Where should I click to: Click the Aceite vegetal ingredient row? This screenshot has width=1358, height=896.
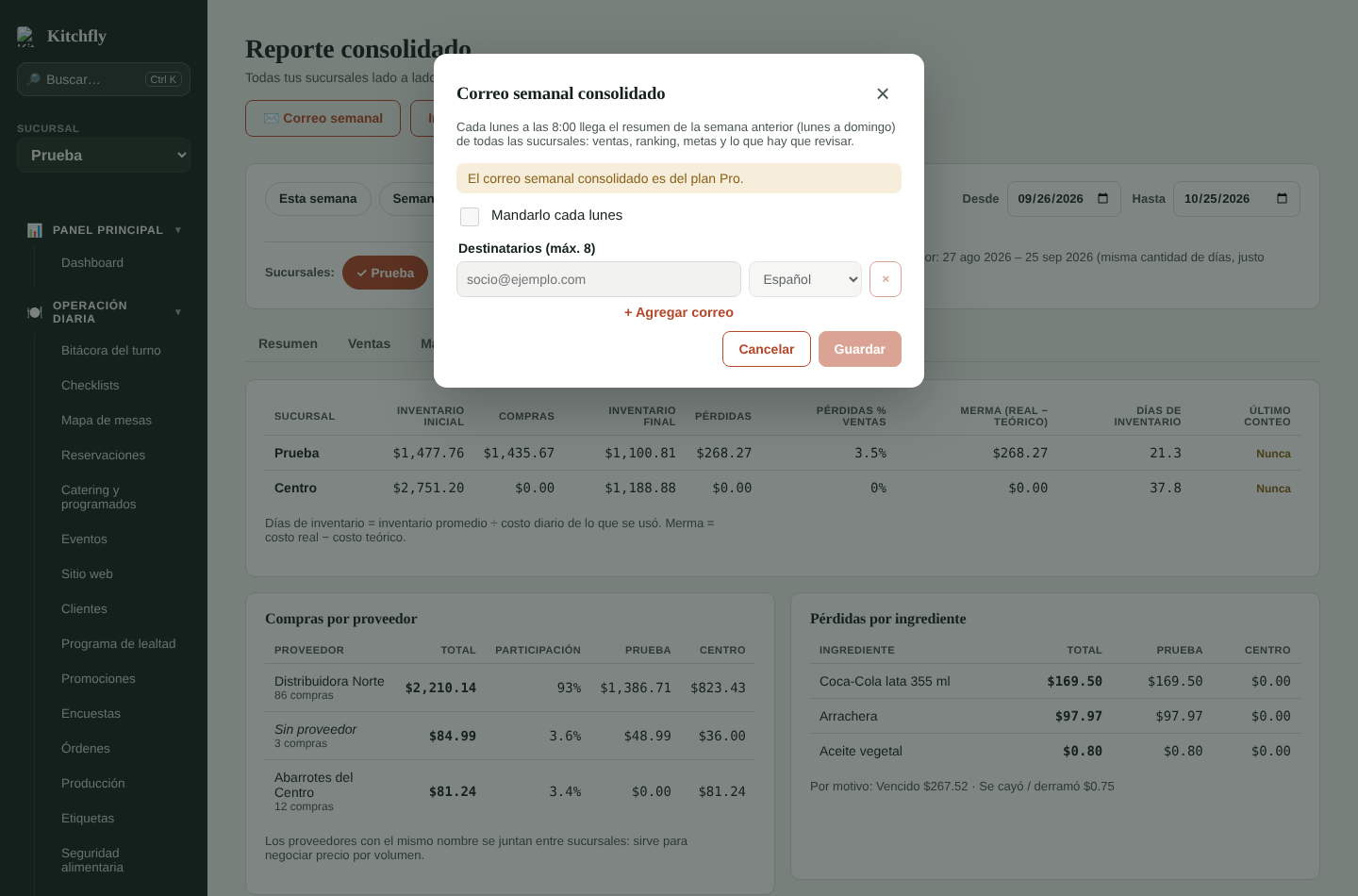click(1054, 751)
